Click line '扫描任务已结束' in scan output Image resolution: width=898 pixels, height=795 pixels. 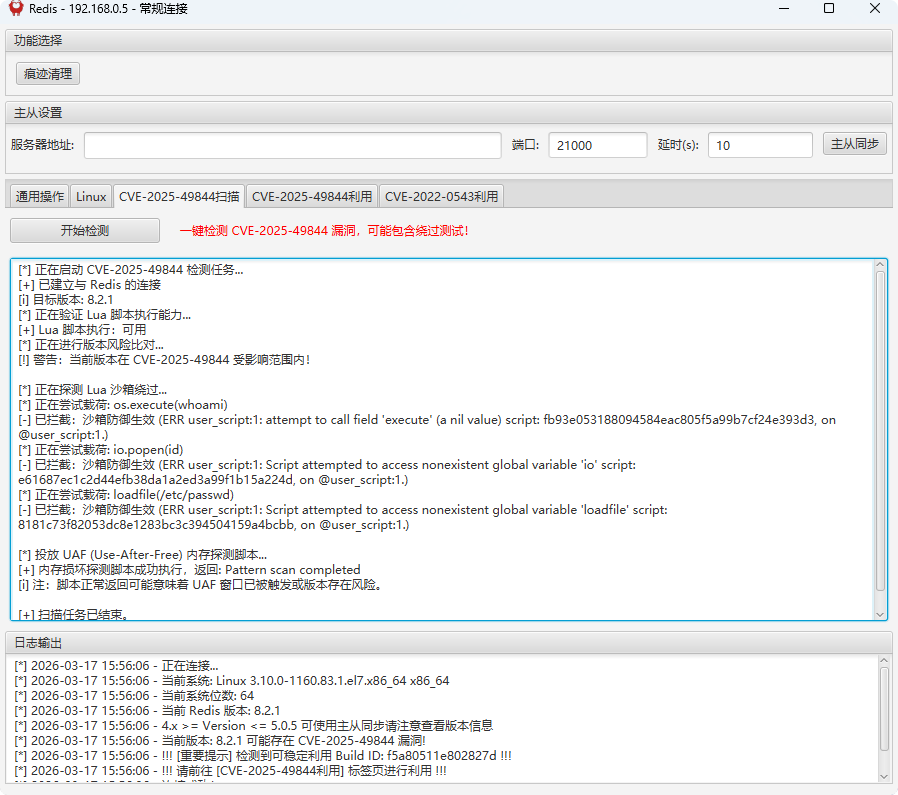click(73, 615)
